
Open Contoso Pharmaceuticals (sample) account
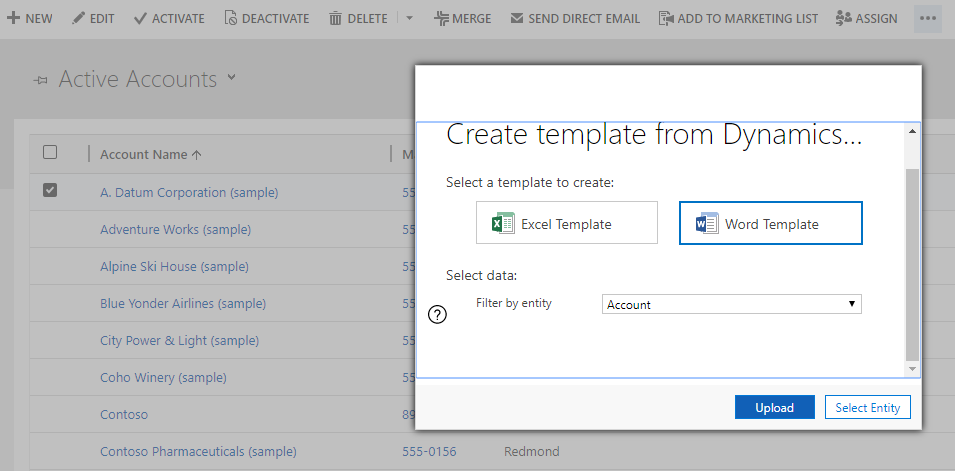[199, 452]
